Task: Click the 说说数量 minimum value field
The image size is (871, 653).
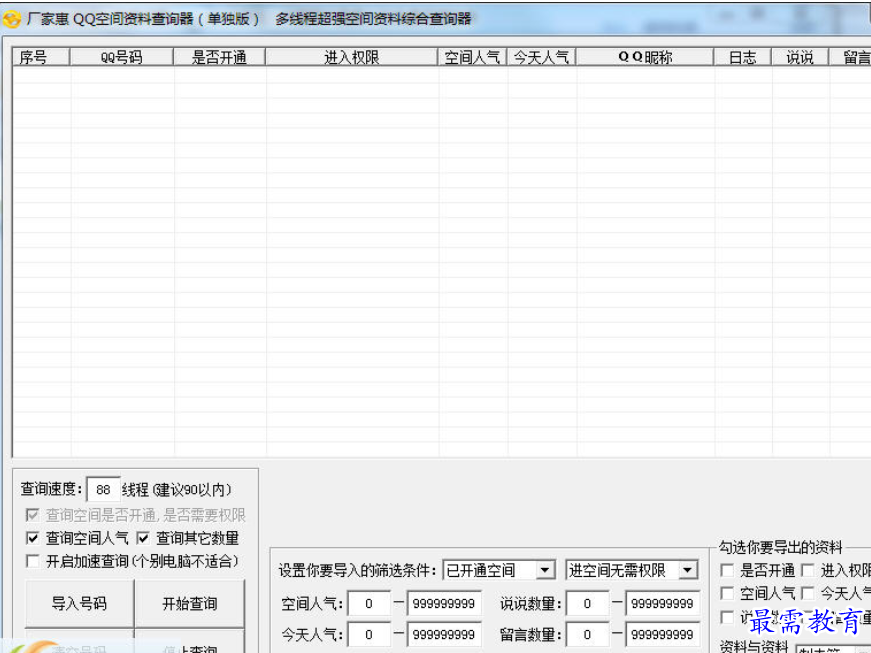Action: click(x=587, y=604)
